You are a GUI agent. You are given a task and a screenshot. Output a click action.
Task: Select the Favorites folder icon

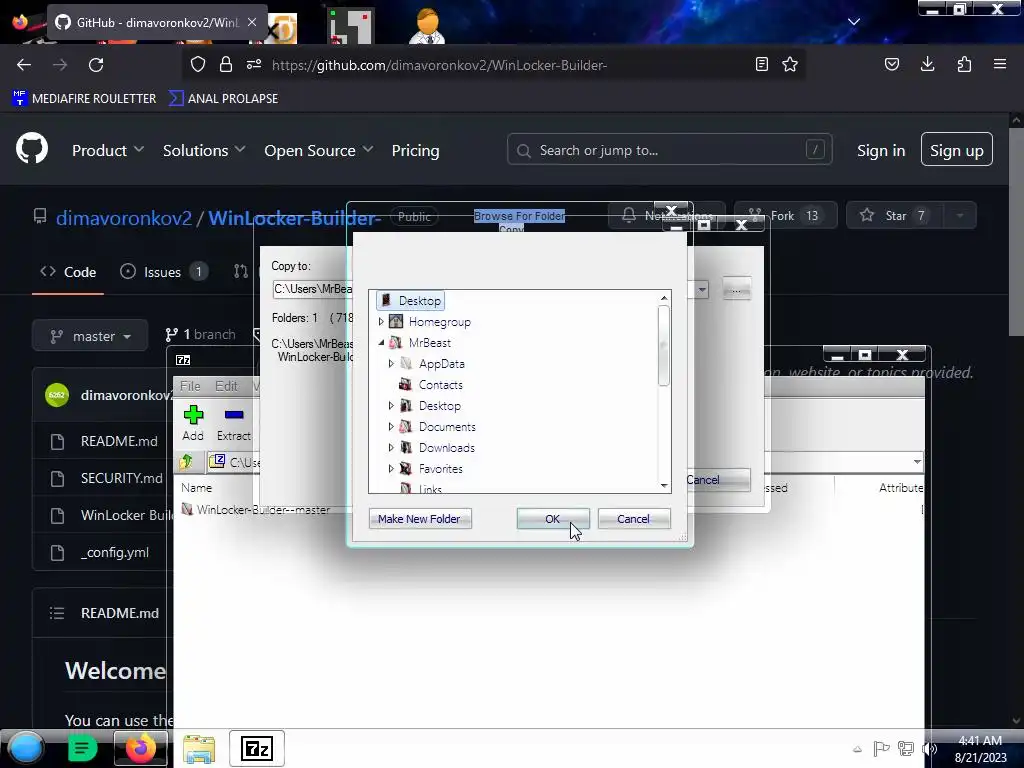point(406,468)
